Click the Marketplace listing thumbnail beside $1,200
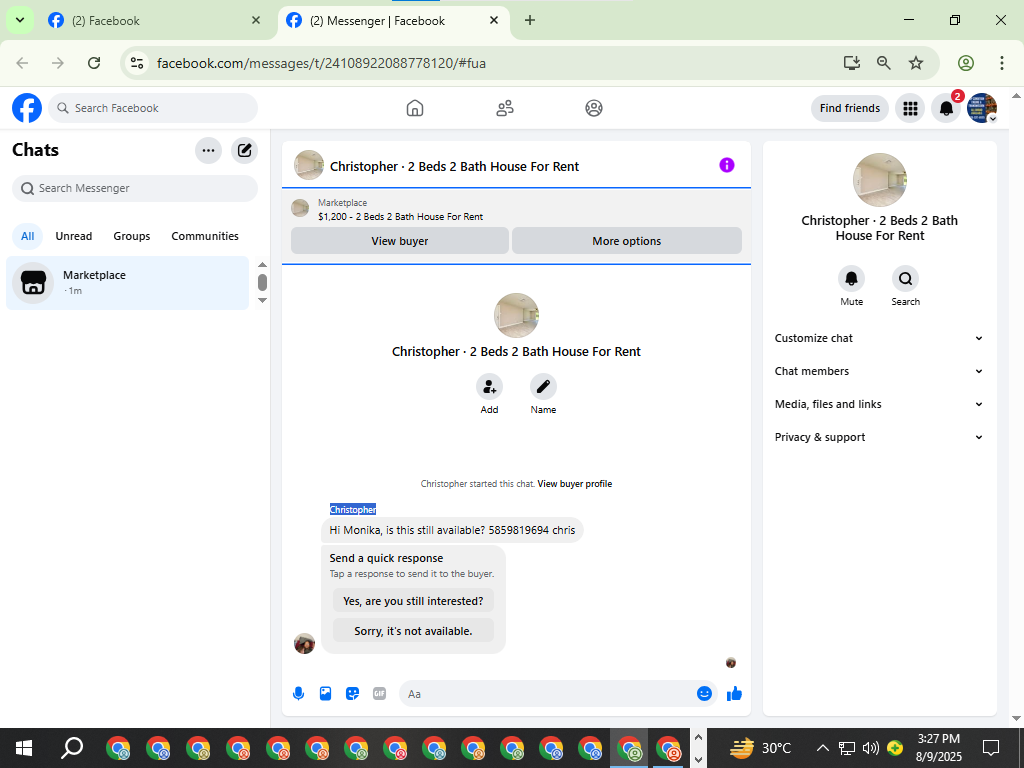The height and width of the screenshot is (768, 1024). 300,208
